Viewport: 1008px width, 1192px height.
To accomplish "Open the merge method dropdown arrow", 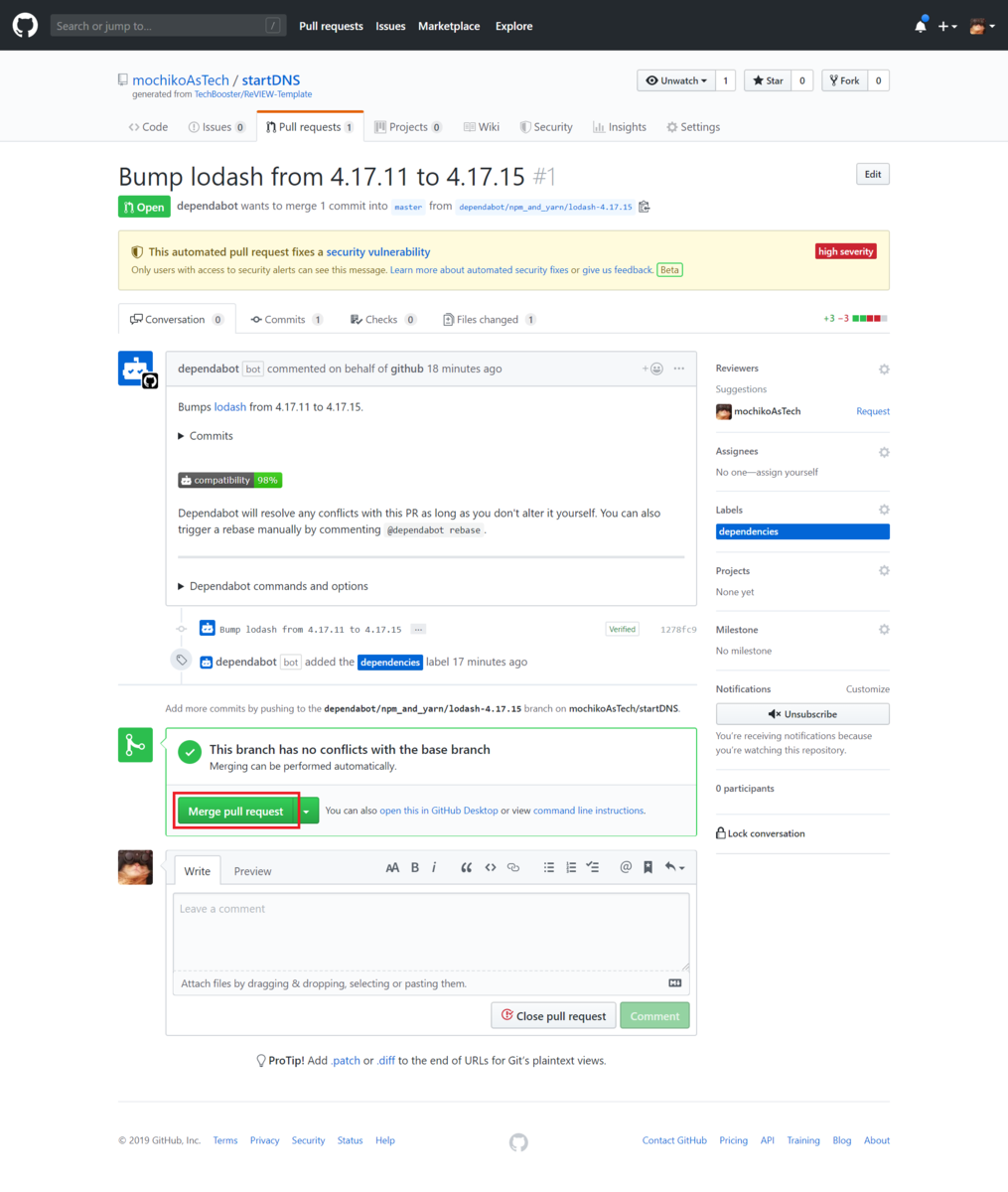I will (308, 812).
